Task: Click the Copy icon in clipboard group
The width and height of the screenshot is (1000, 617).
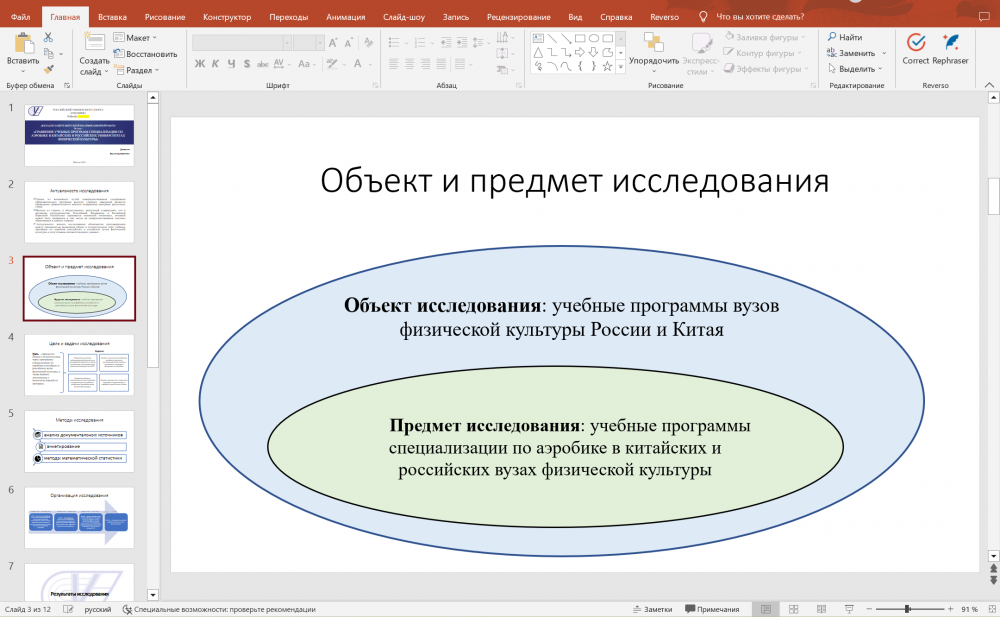Action: coord(48,54)
